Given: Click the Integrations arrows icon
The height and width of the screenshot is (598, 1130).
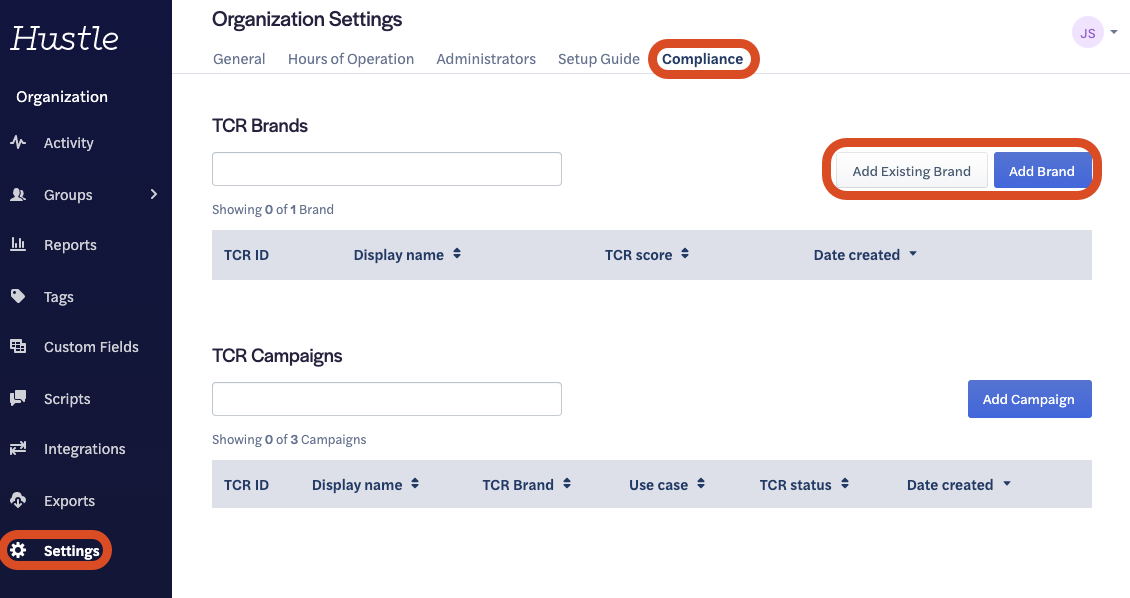Looking at the screenshot, I should 18,449.
